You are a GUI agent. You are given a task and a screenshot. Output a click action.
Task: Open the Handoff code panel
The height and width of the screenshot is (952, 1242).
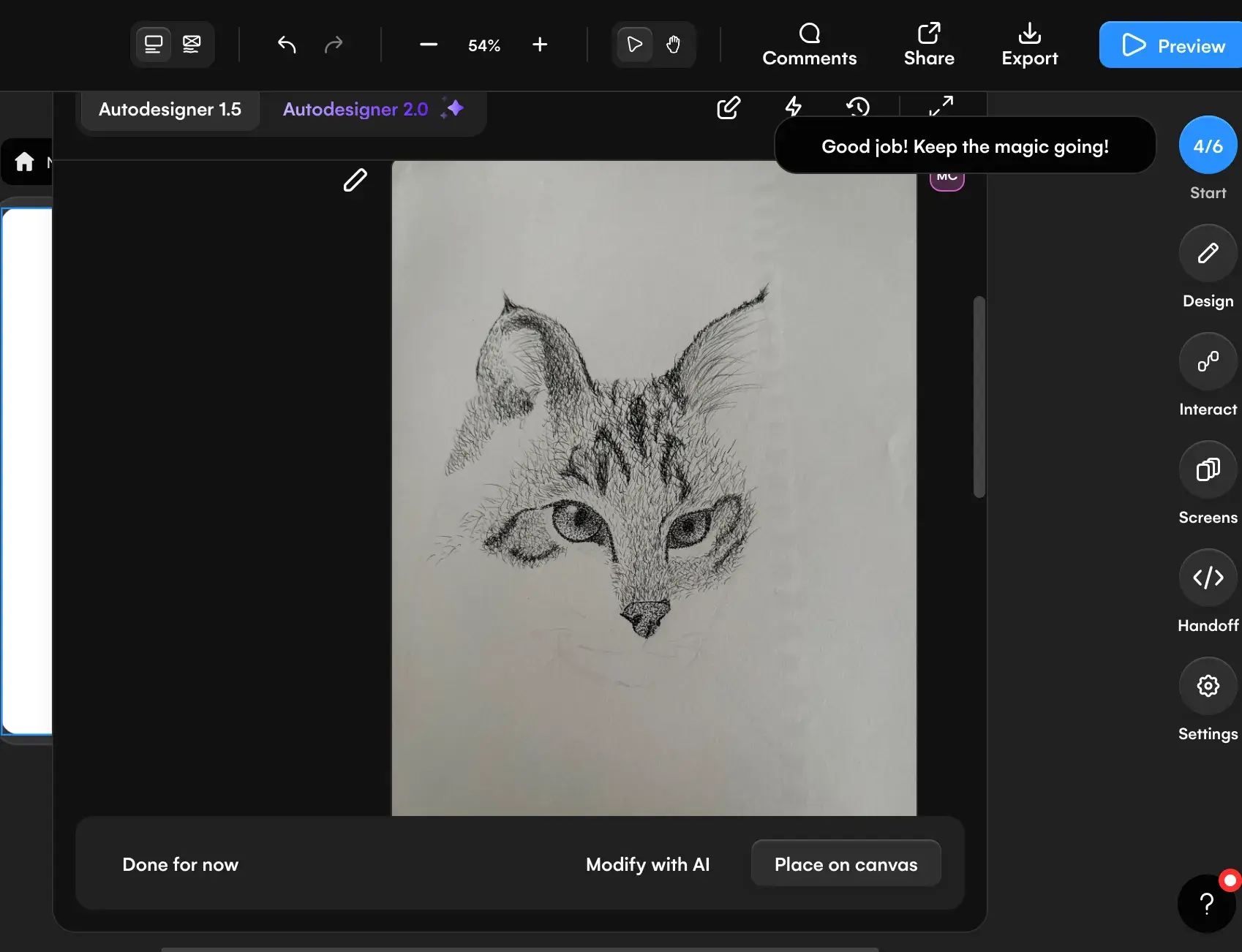(x=1208, y=578)
